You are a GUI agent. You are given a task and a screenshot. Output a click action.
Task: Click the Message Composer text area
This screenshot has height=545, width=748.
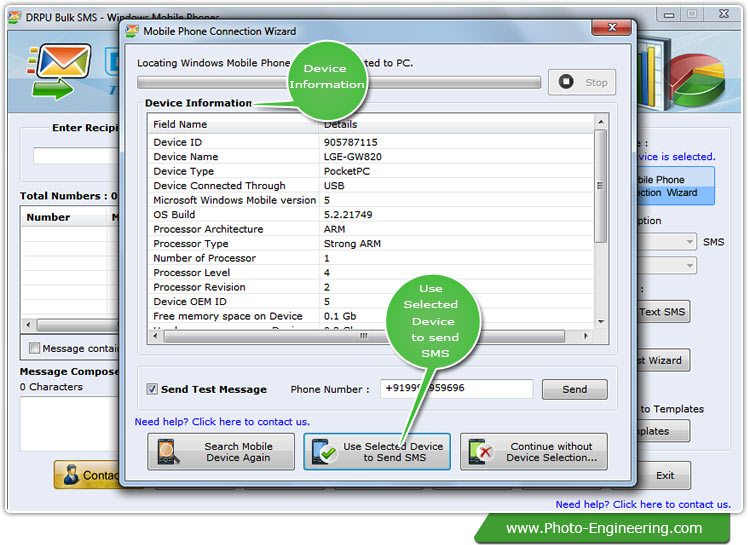point(70,424)
